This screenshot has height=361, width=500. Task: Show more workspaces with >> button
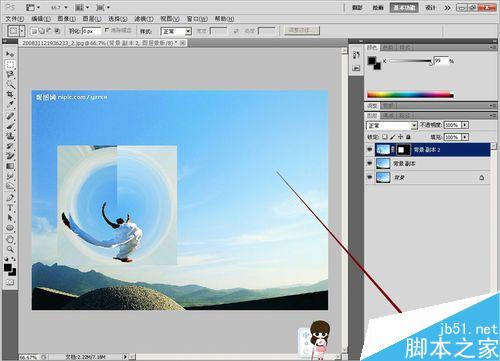coord(447,7)
